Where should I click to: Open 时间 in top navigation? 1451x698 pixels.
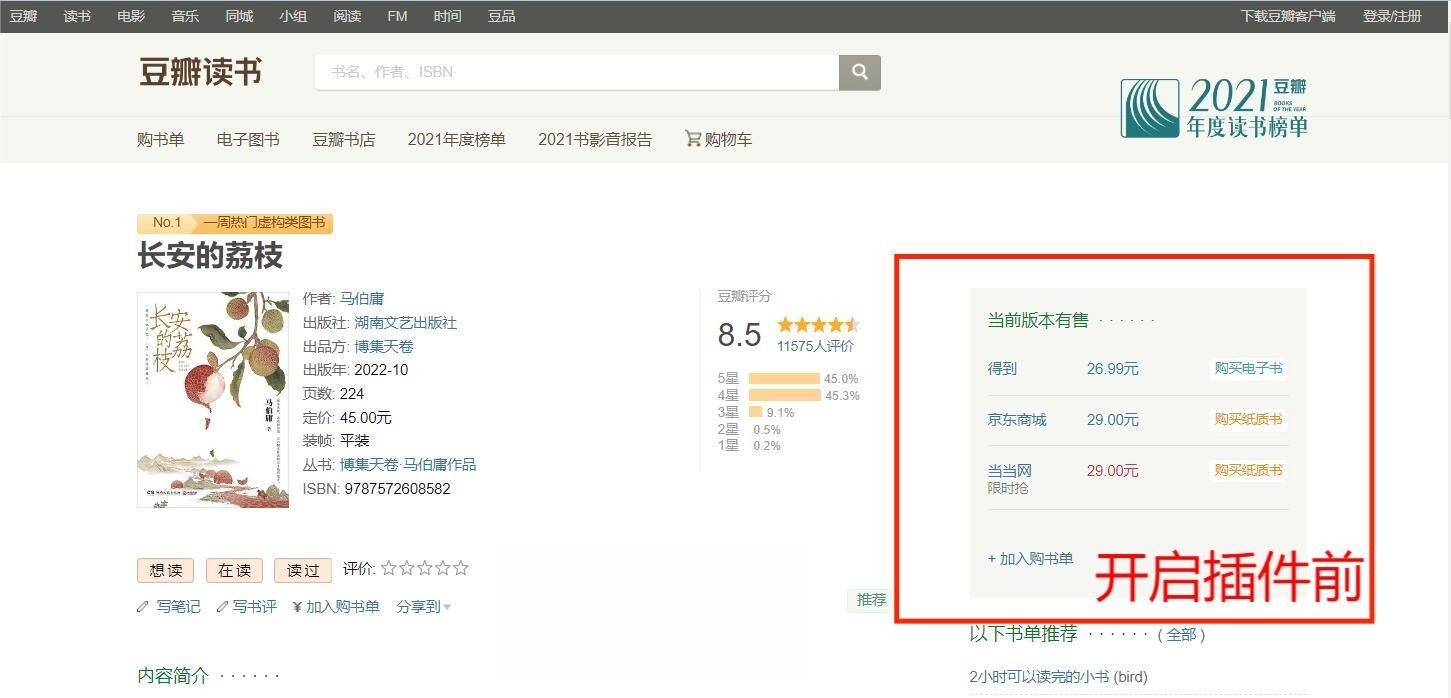[x=448, y=16]
